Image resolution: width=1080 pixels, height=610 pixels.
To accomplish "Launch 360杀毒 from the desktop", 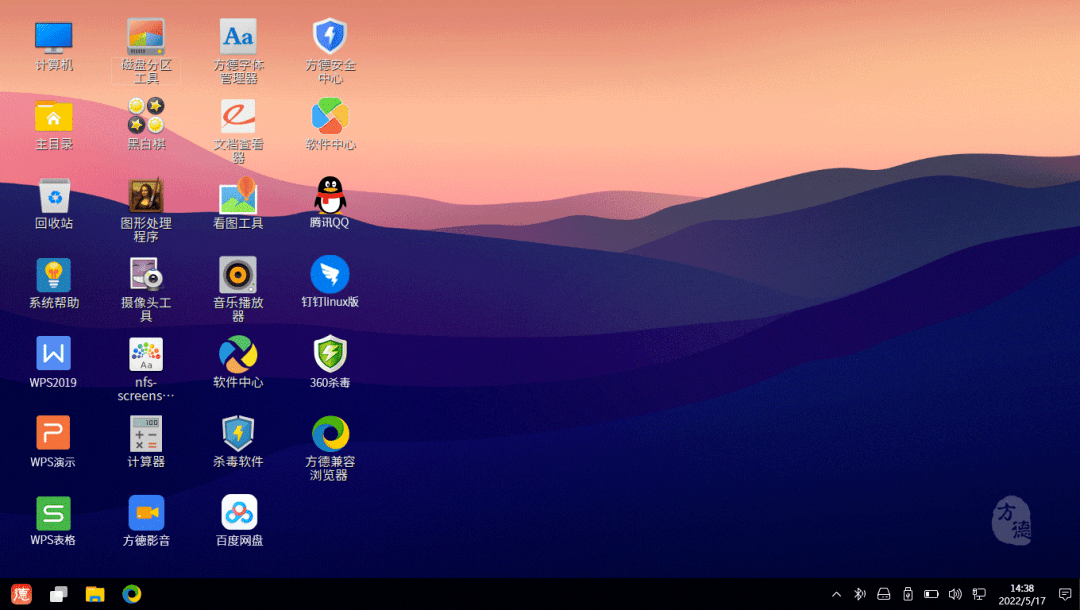I will (330, 354).
